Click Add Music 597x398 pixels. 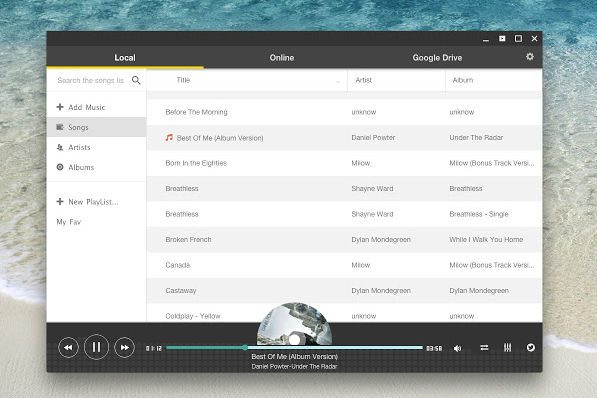pyautogui.click(x=96, y=107)
